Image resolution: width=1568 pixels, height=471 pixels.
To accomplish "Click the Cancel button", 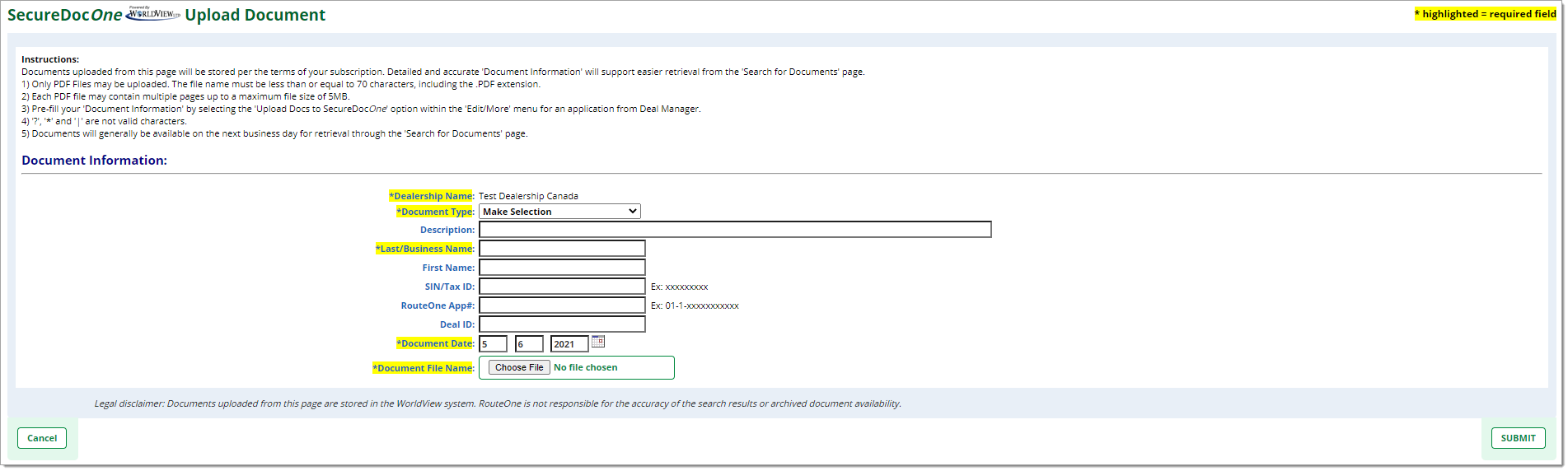I will [42, 438].
